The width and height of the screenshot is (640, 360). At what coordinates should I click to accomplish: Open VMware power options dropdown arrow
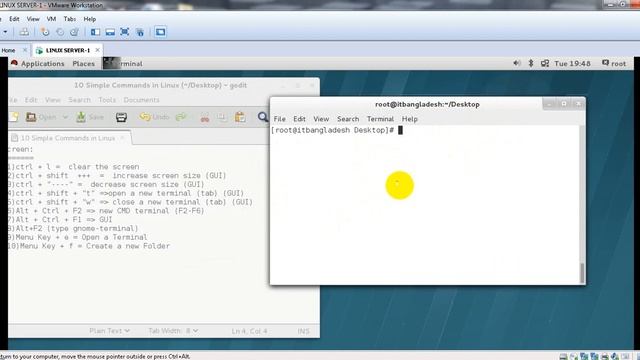pos(5,32)
